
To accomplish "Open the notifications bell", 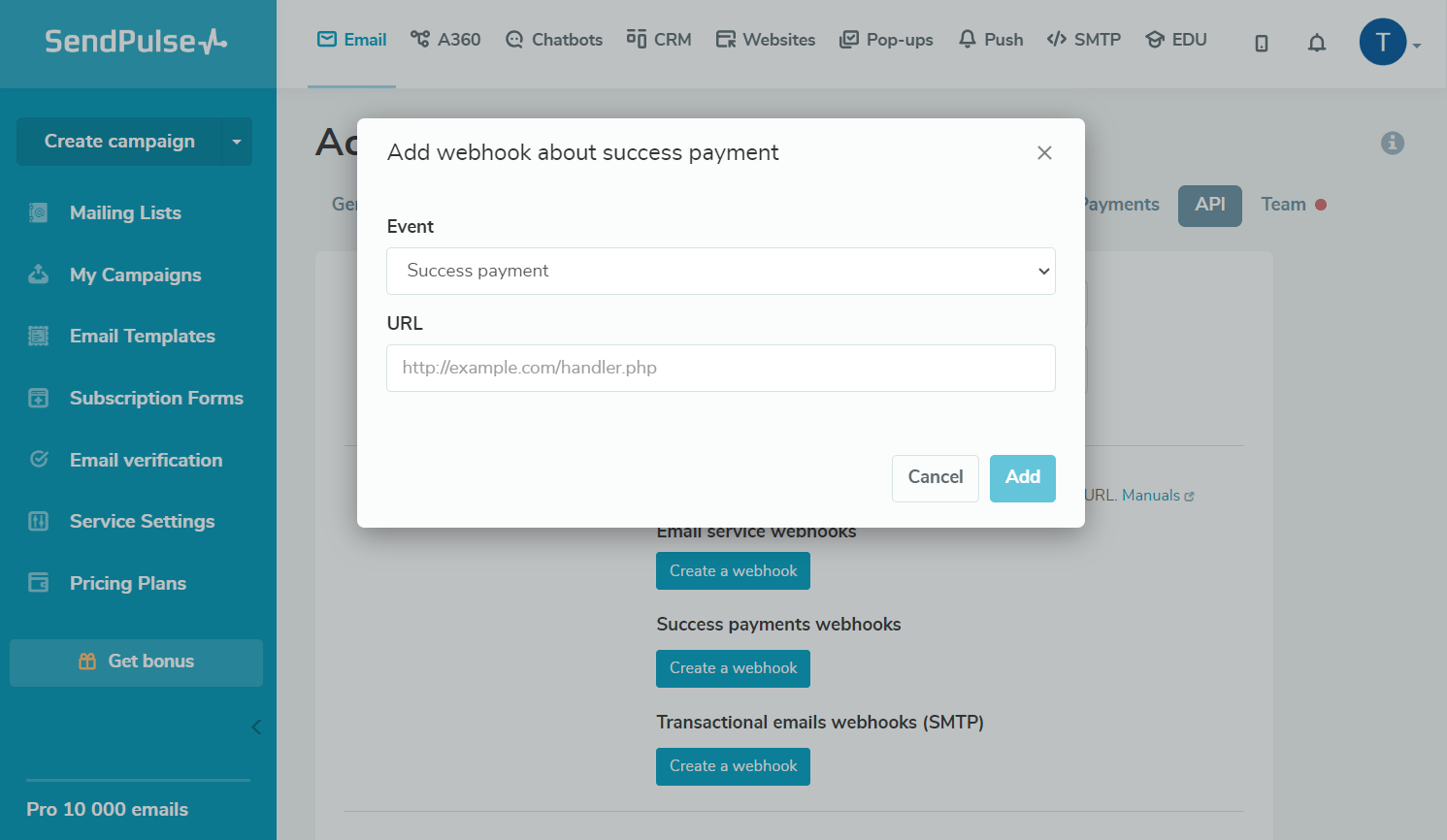I will coord(1316,43).
